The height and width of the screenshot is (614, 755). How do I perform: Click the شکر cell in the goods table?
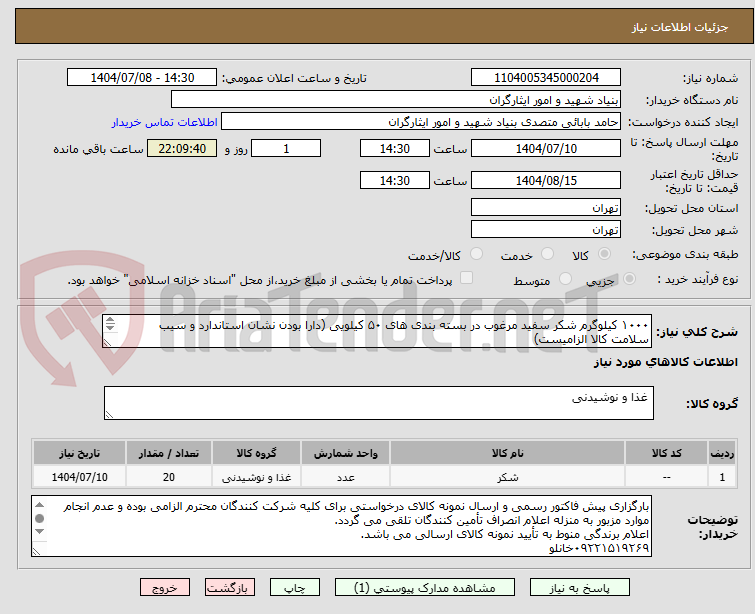tap(508, 477)
